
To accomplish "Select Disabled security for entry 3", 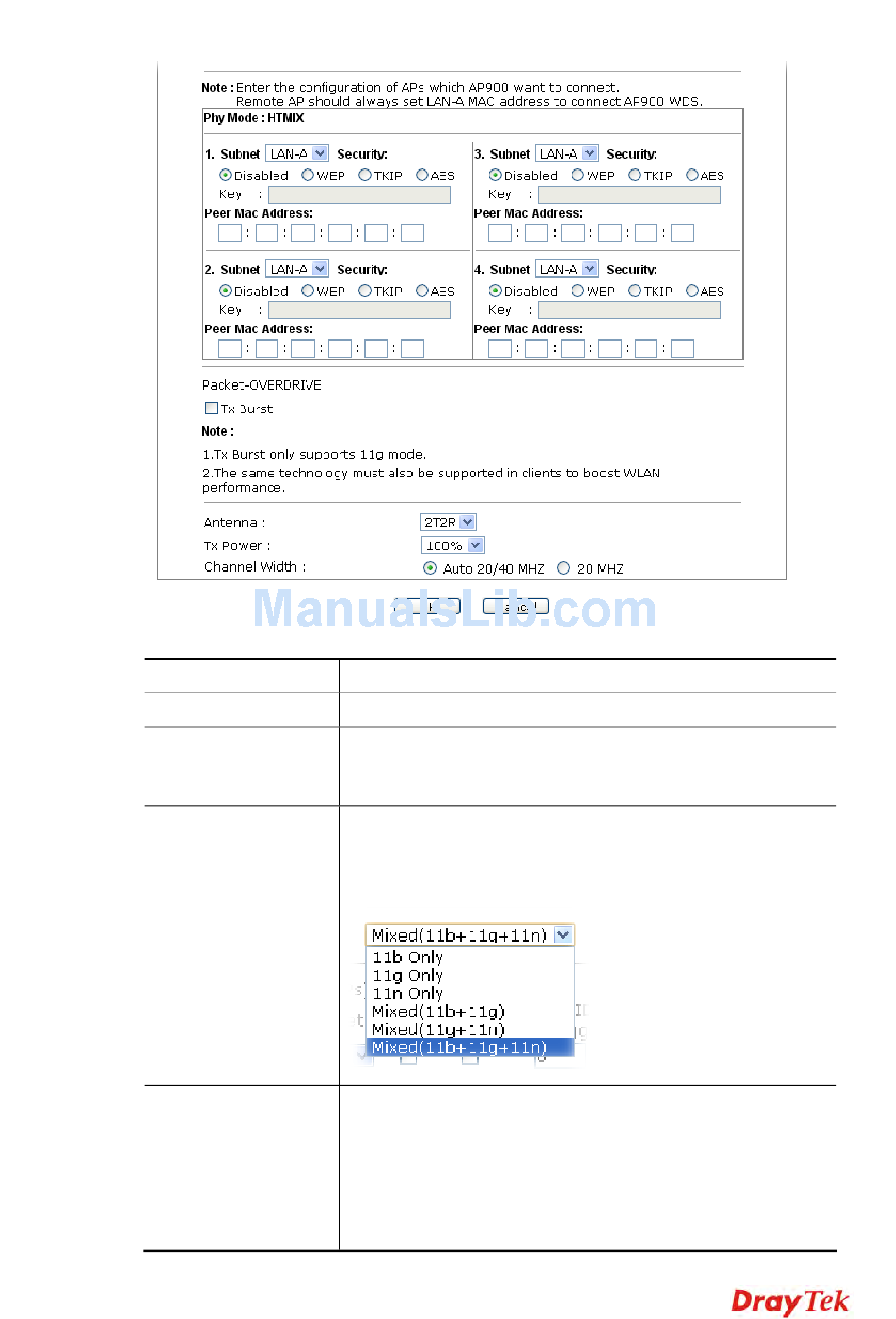I will 495,175.
